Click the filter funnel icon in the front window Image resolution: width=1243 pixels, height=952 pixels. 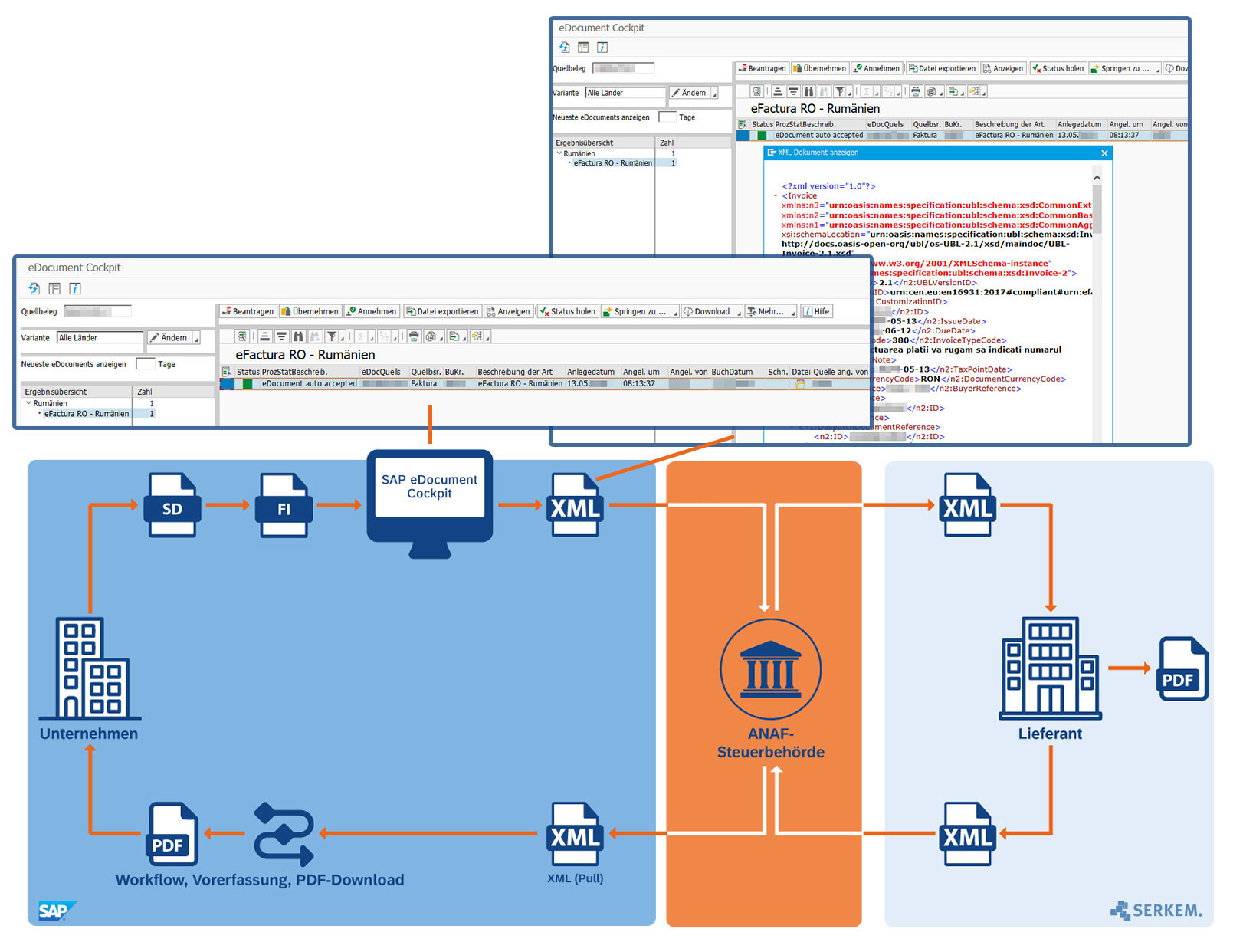pyautogui.click(x=331, y=336)
